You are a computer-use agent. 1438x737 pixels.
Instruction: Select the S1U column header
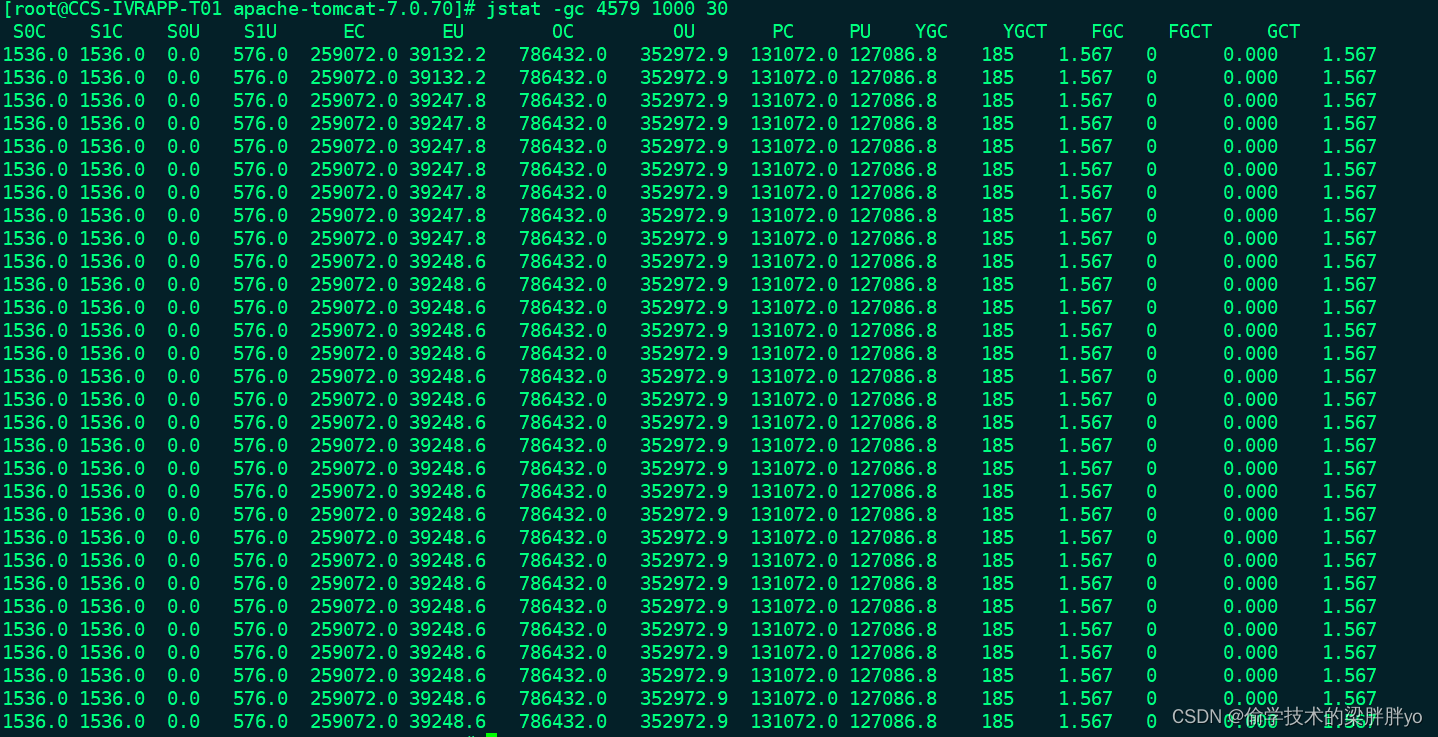tap(260, 32)
